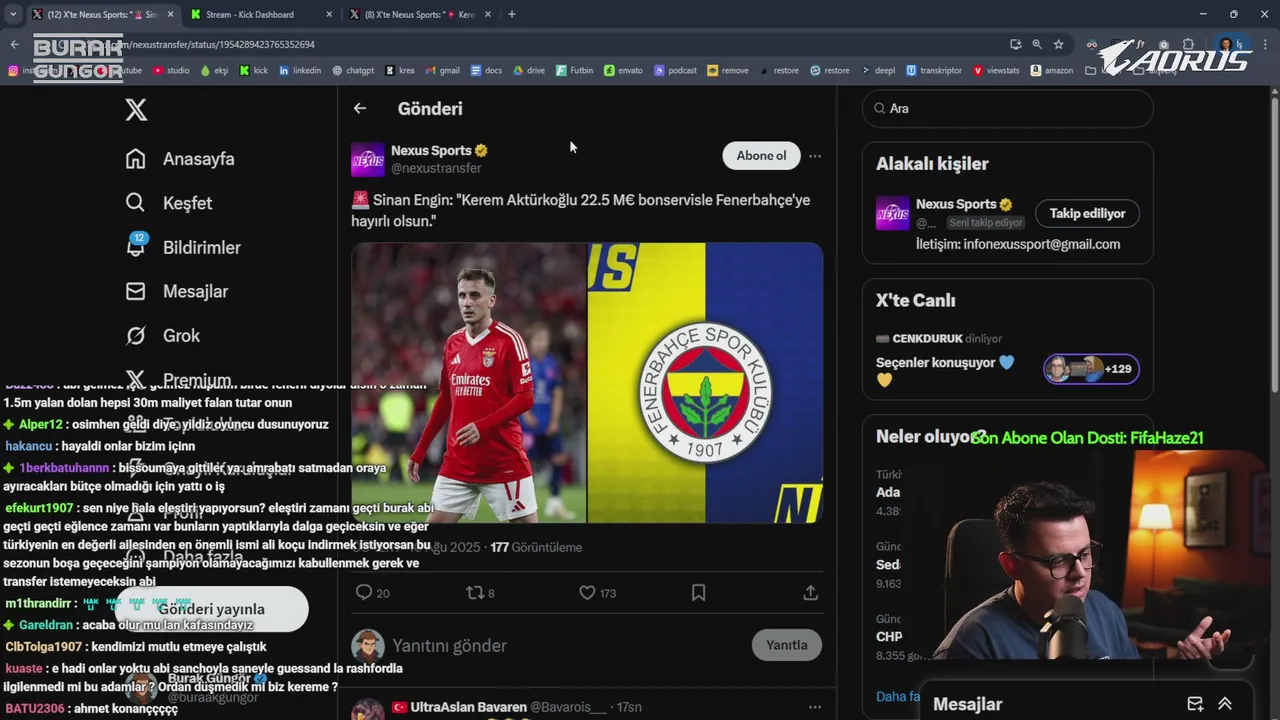Open the Futbin bookmark
Image resolution: width=1280 pixels, height=720 pixels.
coord(574,71)
